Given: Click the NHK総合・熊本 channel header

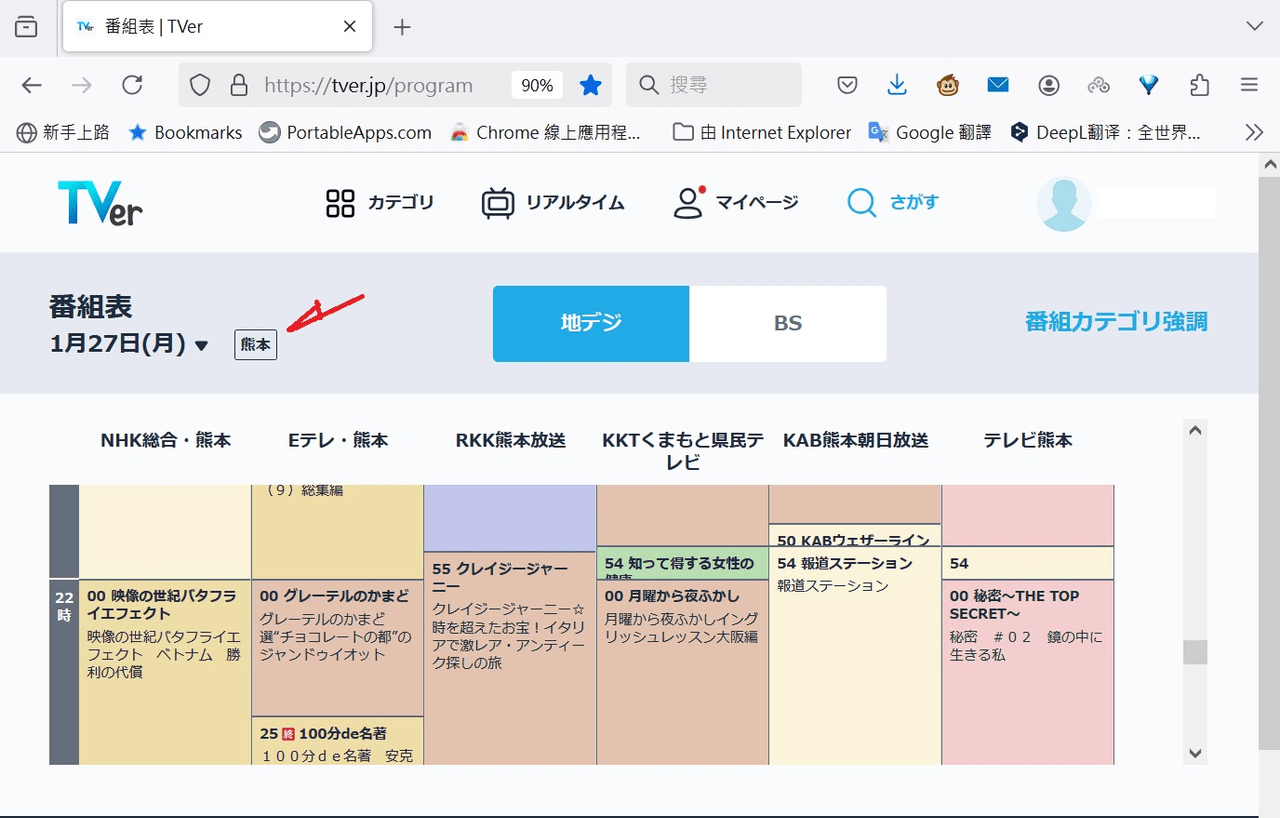Looking at the screenshot, I should pyautogui.click(x=166, y=440).
